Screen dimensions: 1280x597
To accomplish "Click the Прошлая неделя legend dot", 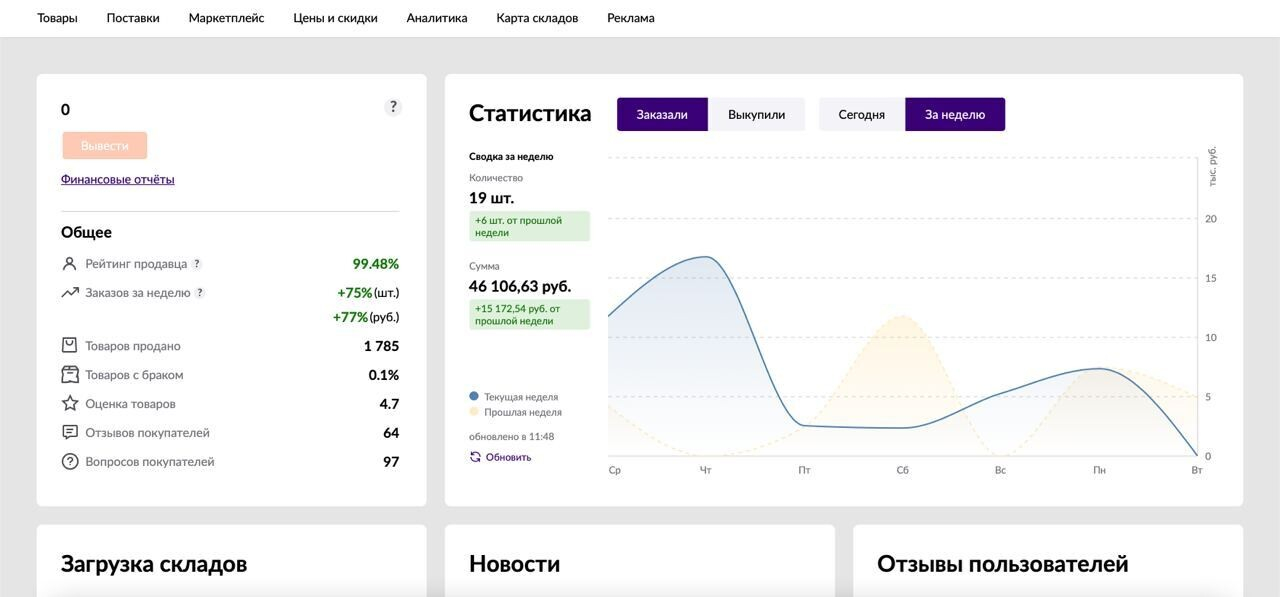I will click(474, 411).
